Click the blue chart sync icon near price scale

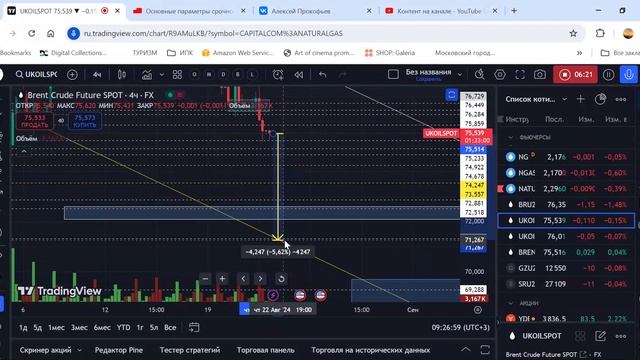(x=451, y=95)
